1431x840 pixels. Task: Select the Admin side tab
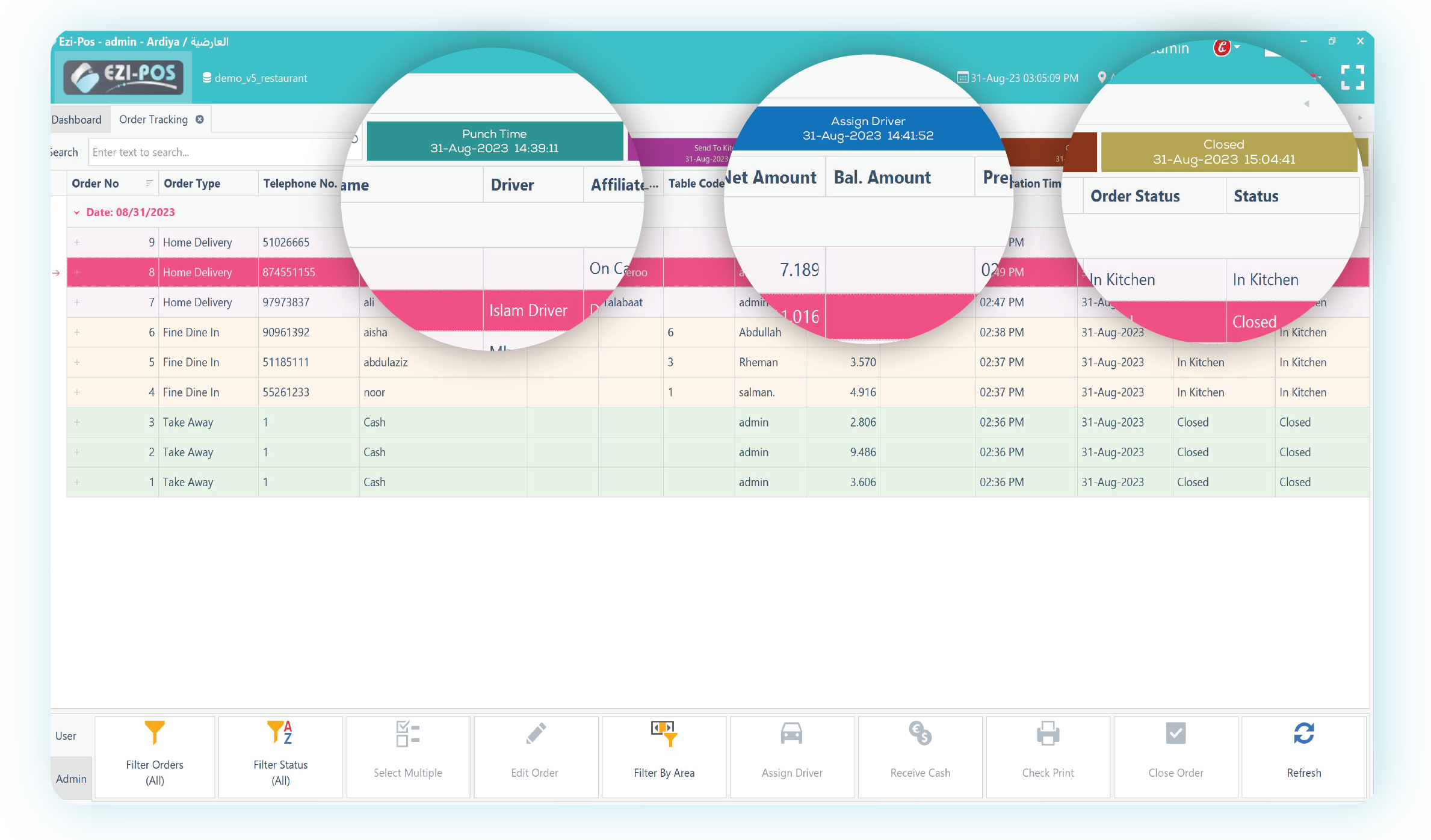(x=71, y=779)
